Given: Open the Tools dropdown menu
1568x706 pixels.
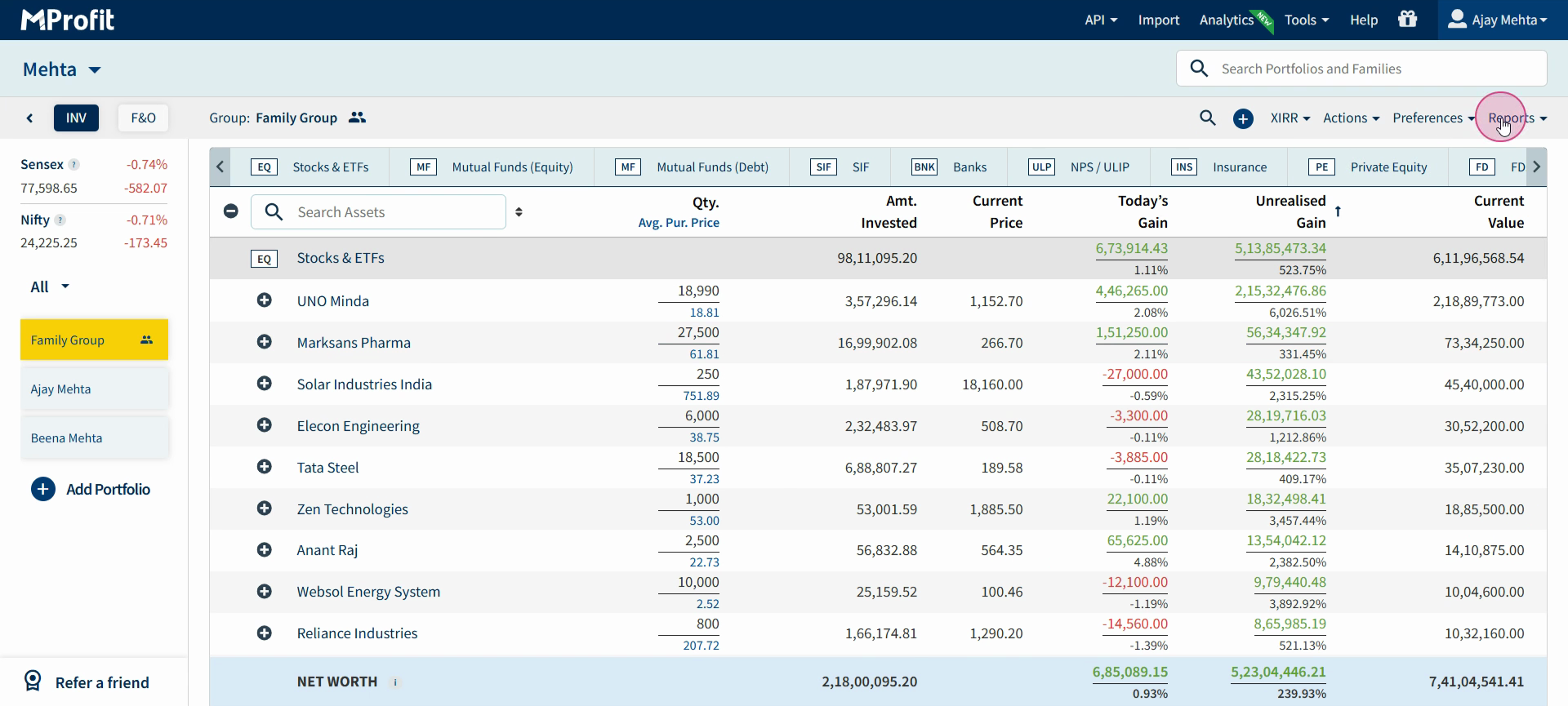Looking at the screenshot, I should coord(1307,20).
